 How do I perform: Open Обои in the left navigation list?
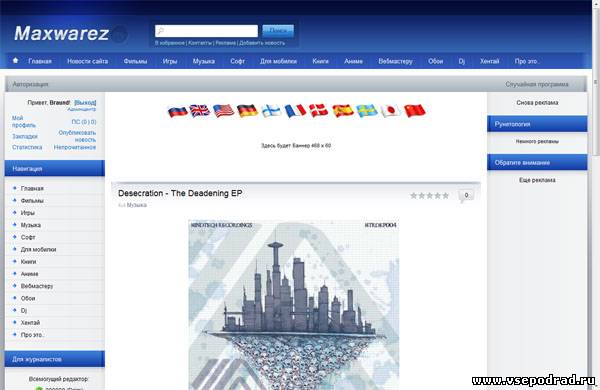coord(28,298)
